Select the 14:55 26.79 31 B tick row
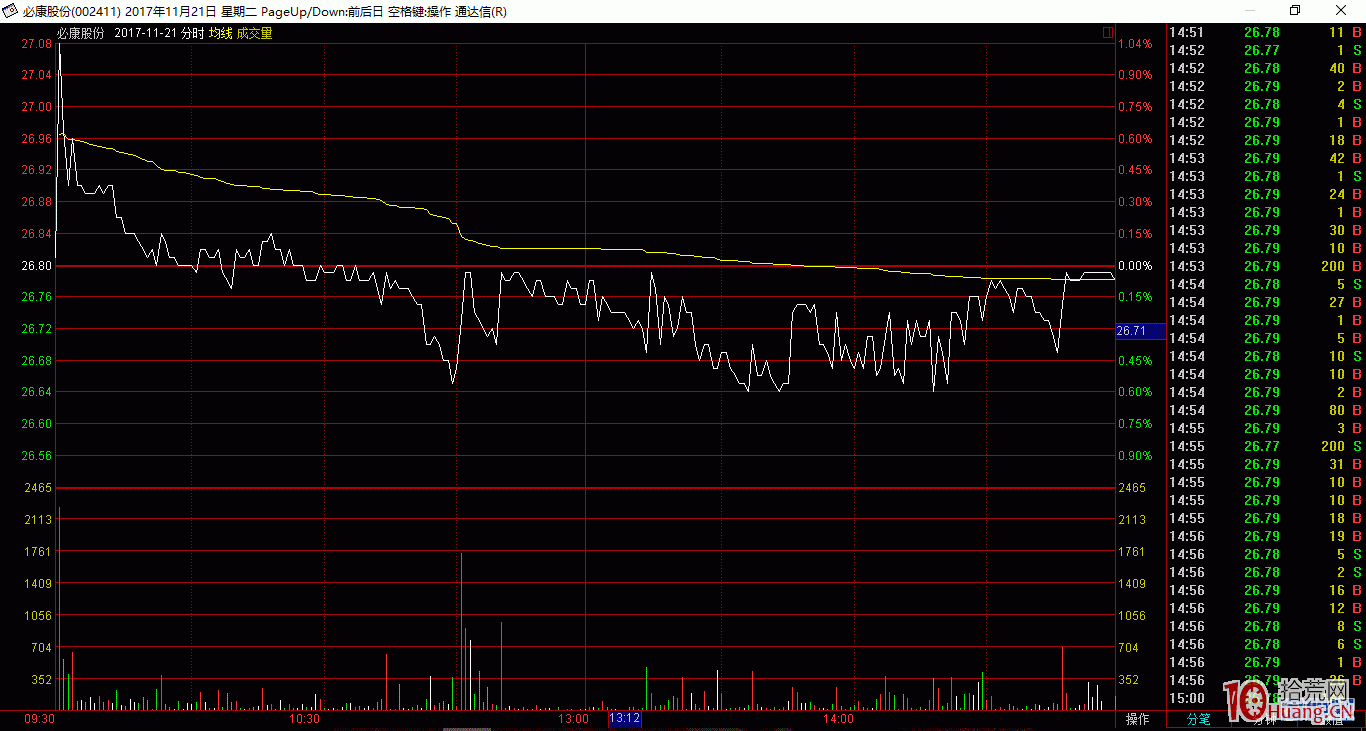 (1266, 464)
